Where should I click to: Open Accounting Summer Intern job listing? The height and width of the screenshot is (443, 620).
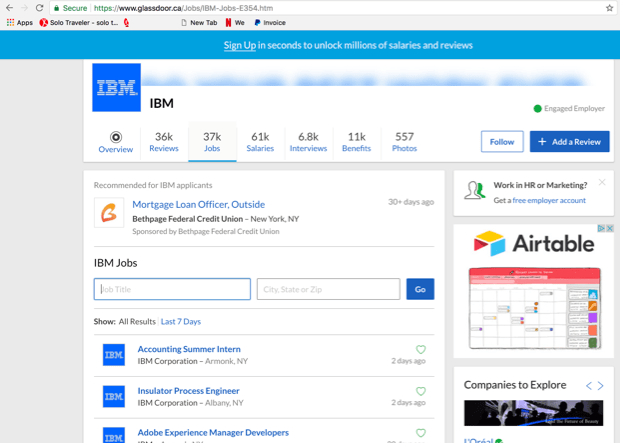[x=189, y=349]
